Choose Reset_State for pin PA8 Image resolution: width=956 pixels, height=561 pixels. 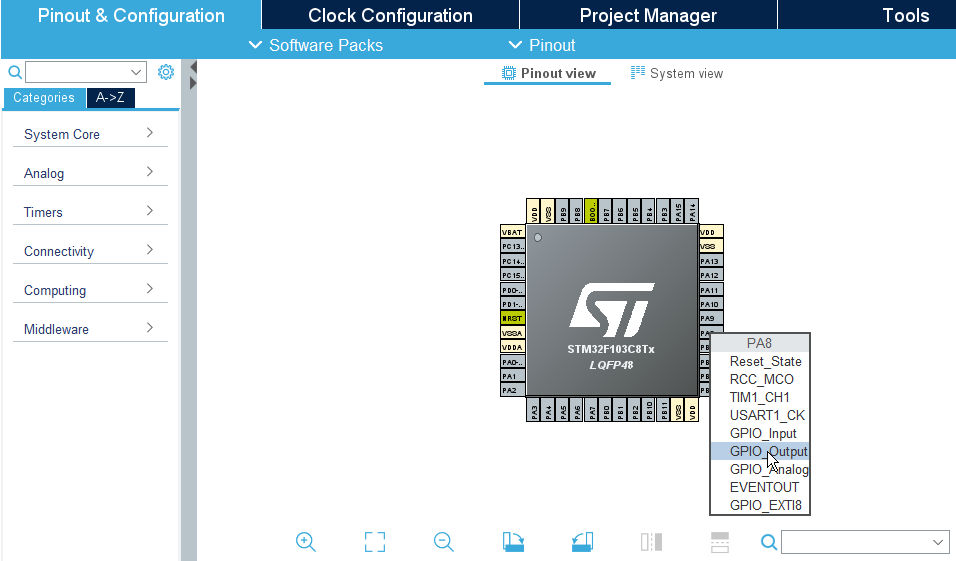(x=760, y=361)
